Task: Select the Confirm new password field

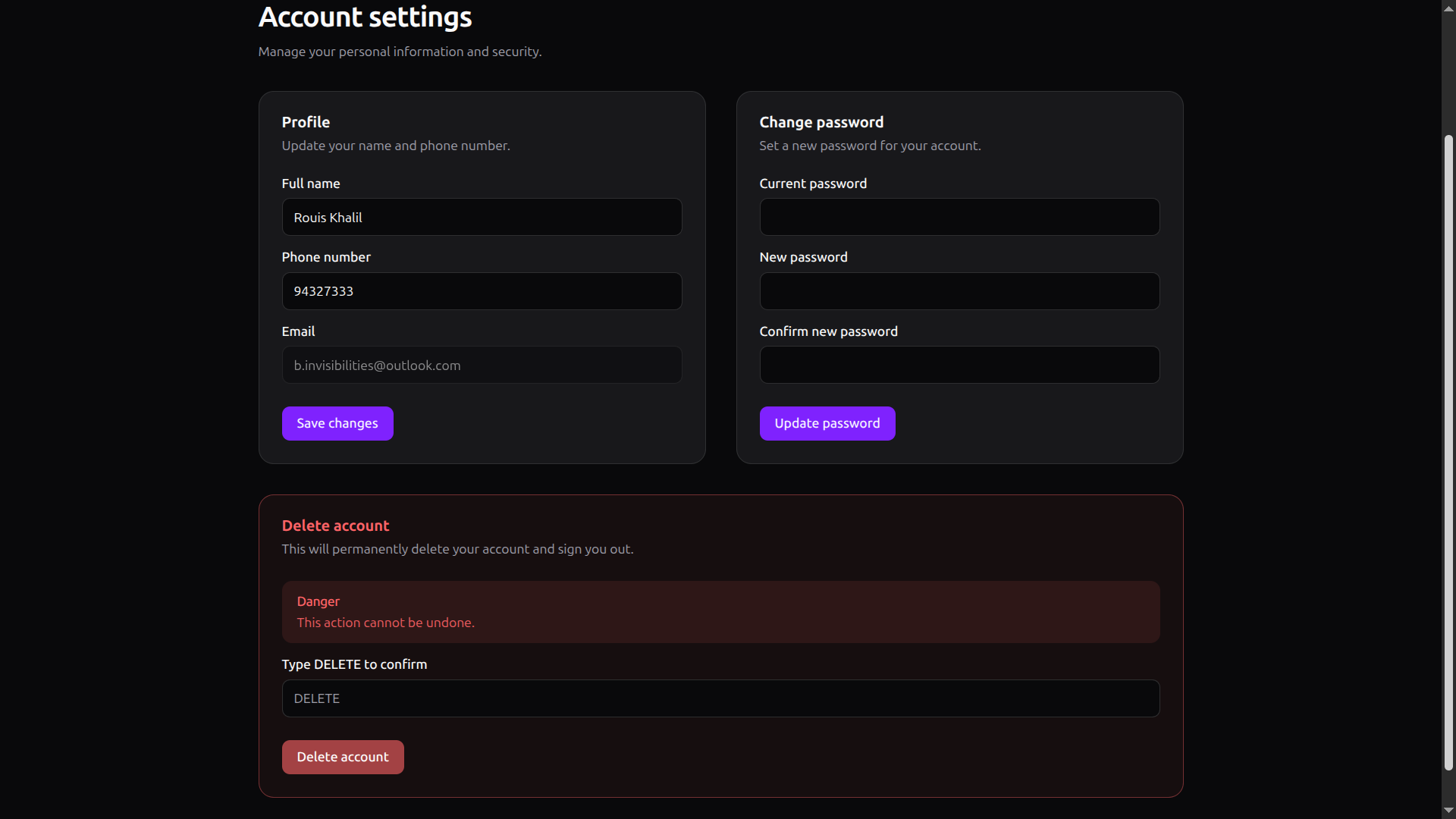Action: click(x=959, y=366)
